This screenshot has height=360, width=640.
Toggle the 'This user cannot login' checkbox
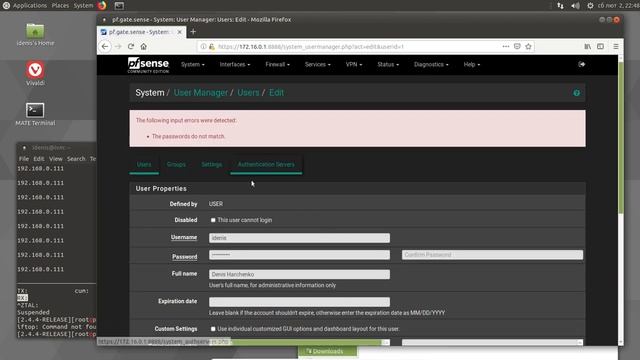coord(213,220)
